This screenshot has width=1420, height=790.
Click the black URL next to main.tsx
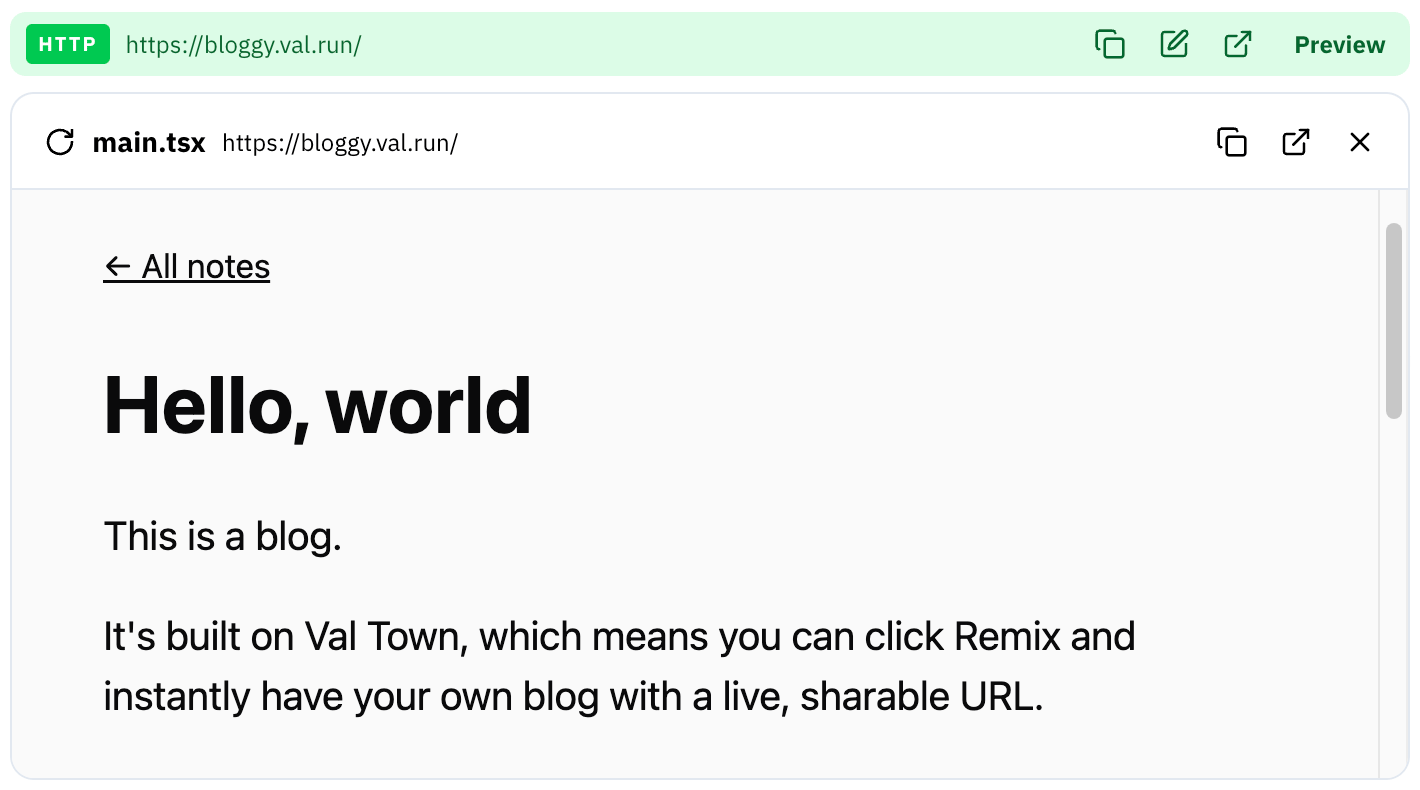[340, 143]
